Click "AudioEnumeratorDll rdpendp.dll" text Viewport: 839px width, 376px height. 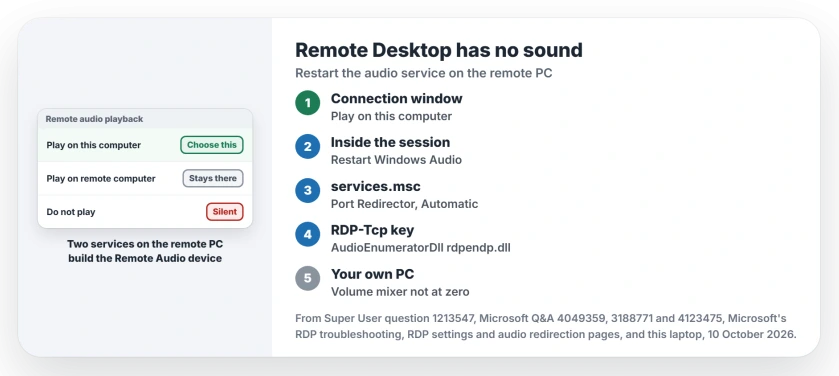[421, 248]
